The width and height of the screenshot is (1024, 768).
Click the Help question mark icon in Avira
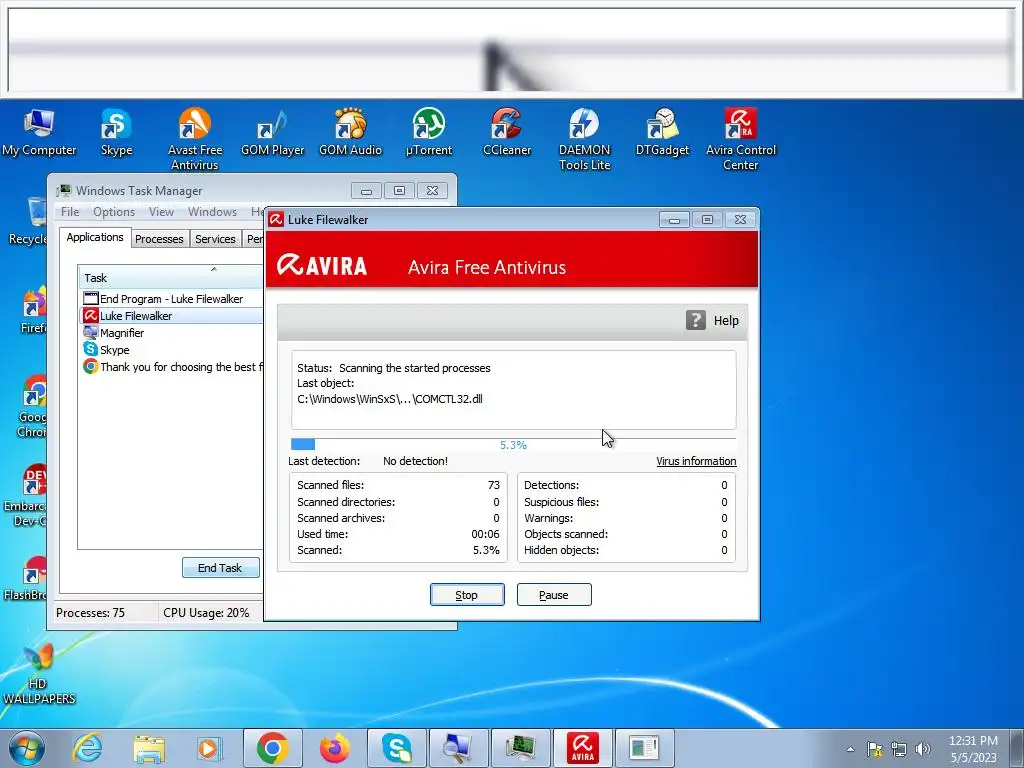(x=696, y=320)
